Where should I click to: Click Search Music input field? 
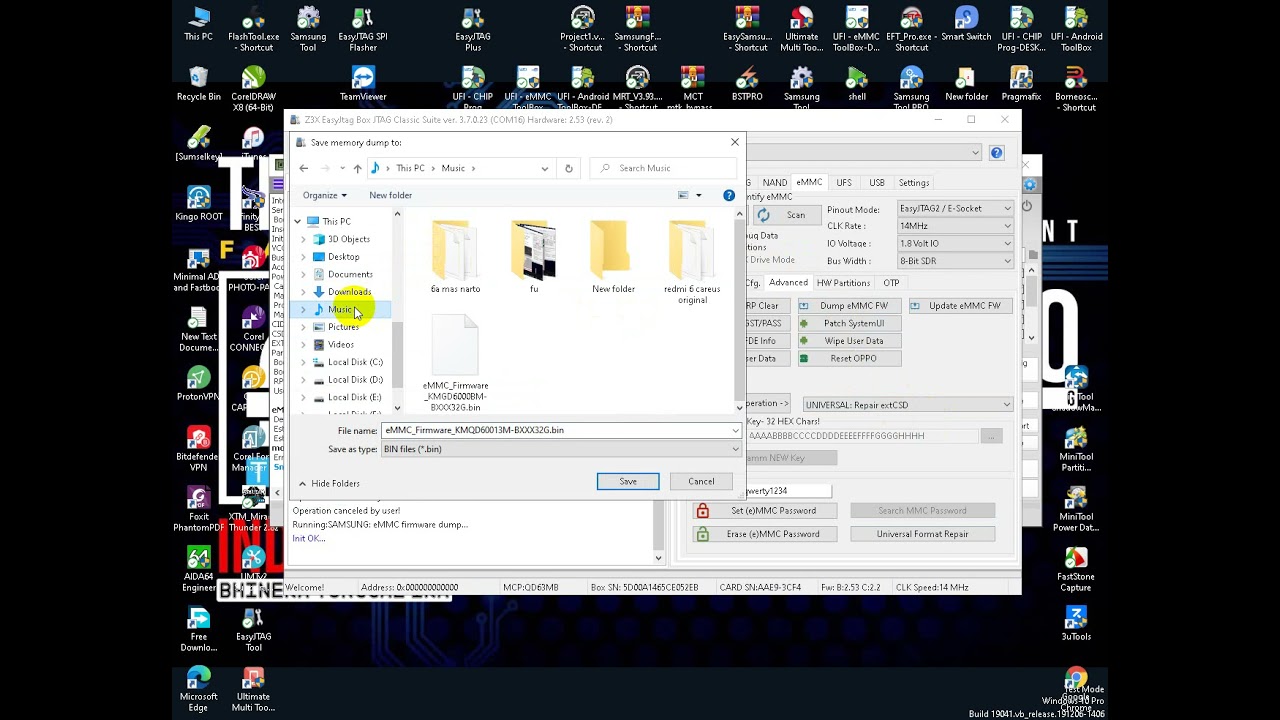(663, 168)
